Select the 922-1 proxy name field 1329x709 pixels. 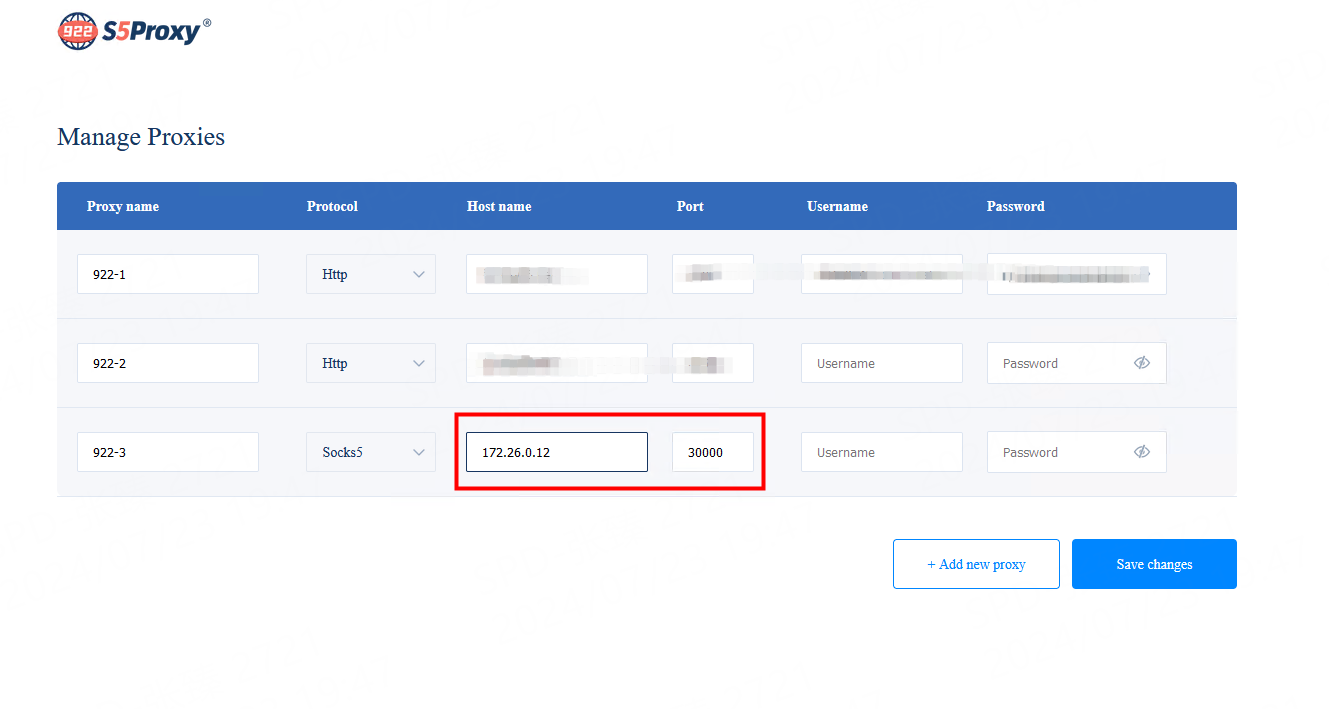pos(168,274)
